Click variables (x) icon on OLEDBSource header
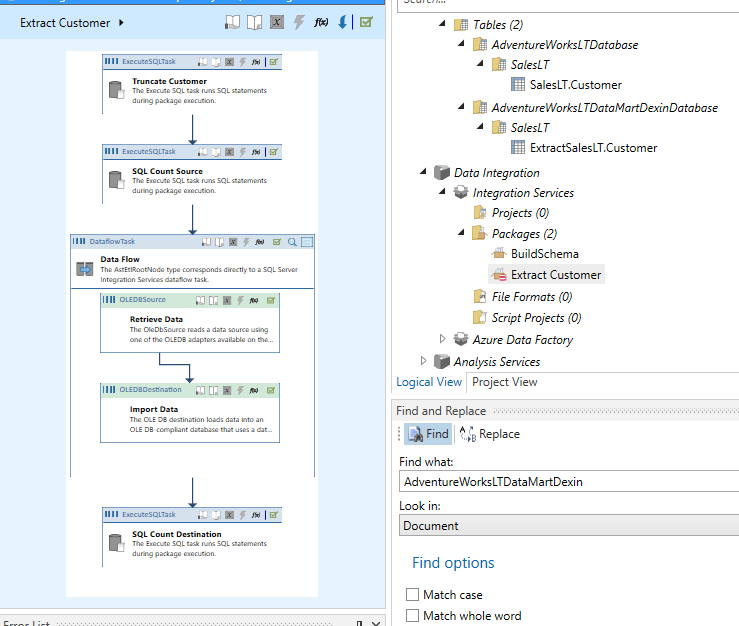The image size is (739, 626). click(x=227, y=300)
